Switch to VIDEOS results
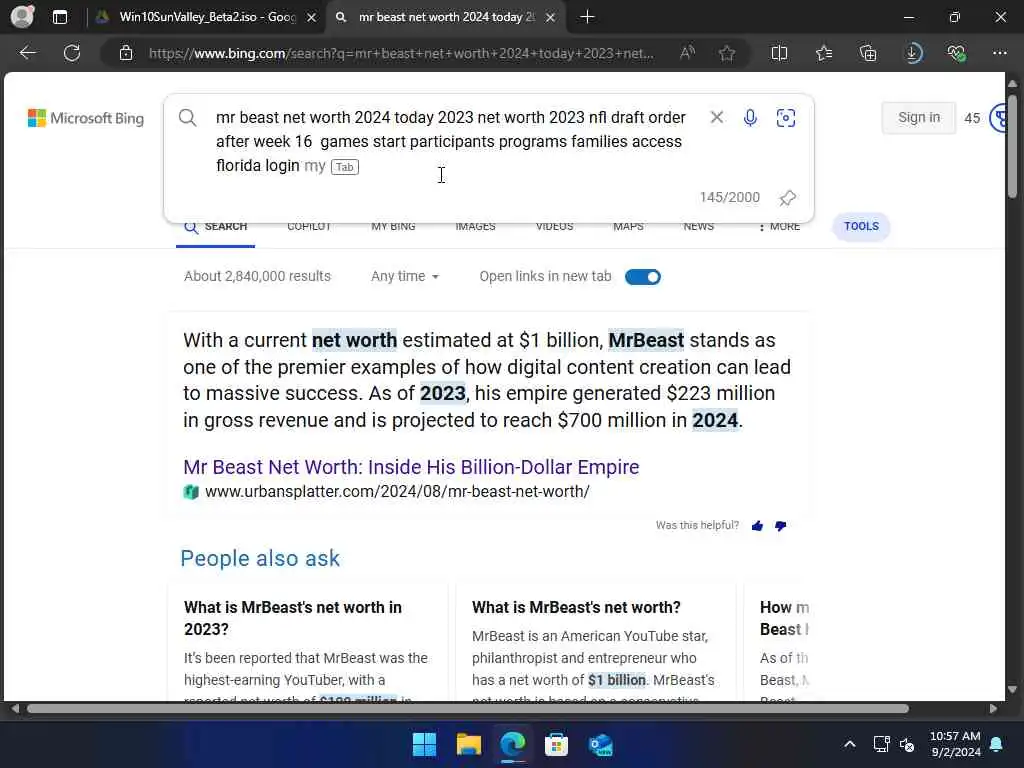The height and width of the screenshot is (768, 1024). (x=554, y=227)
